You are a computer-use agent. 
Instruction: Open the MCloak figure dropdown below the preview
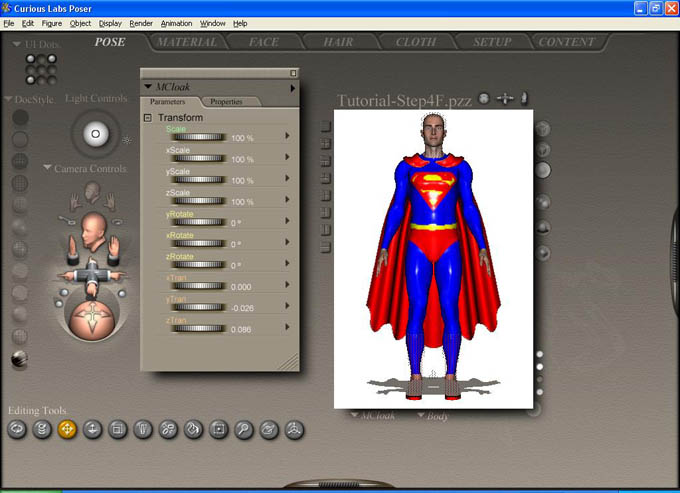coord(354,415)
